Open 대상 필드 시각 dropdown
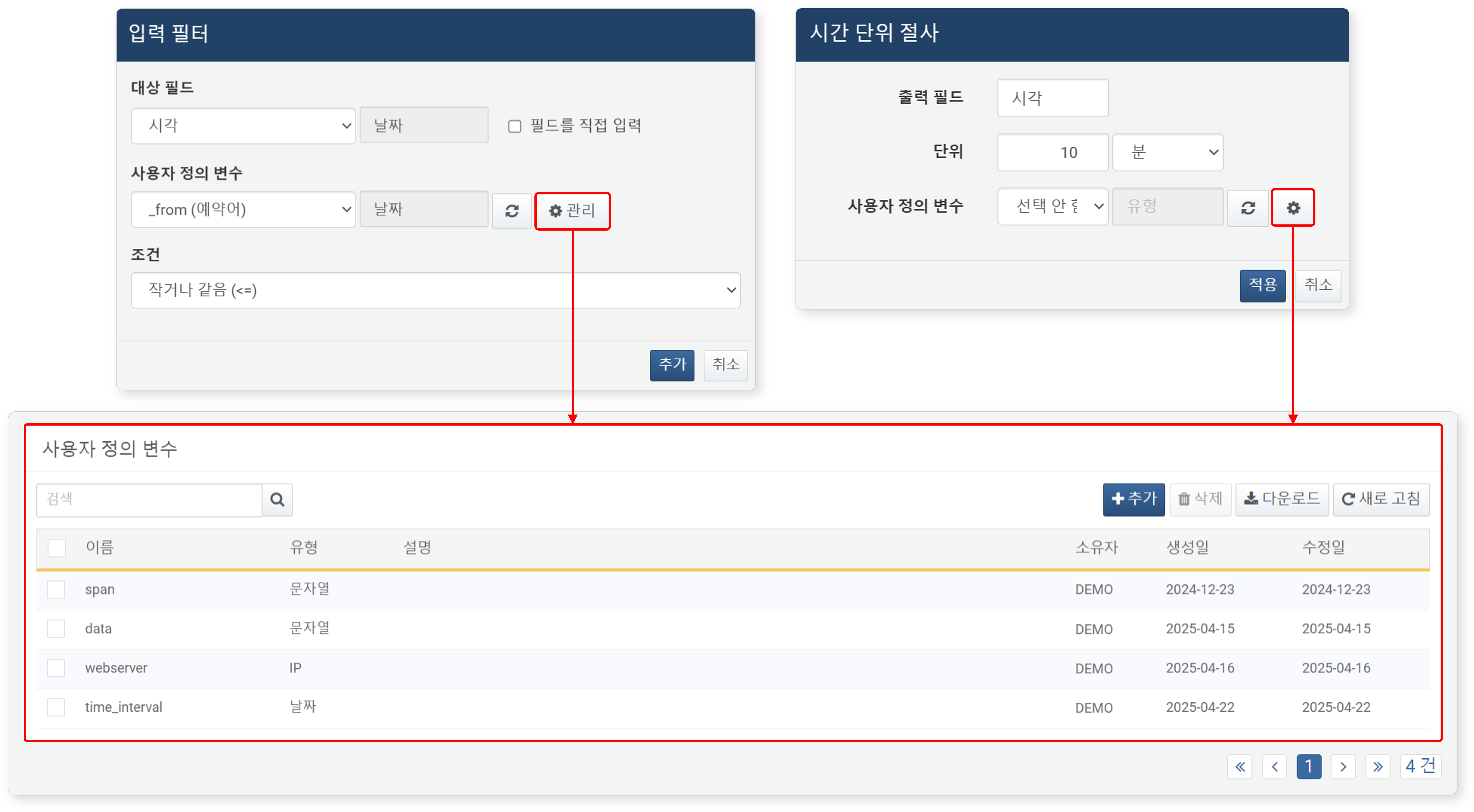Image resolution: width=1474 pixels, height=812 pixels. [243, 125]
